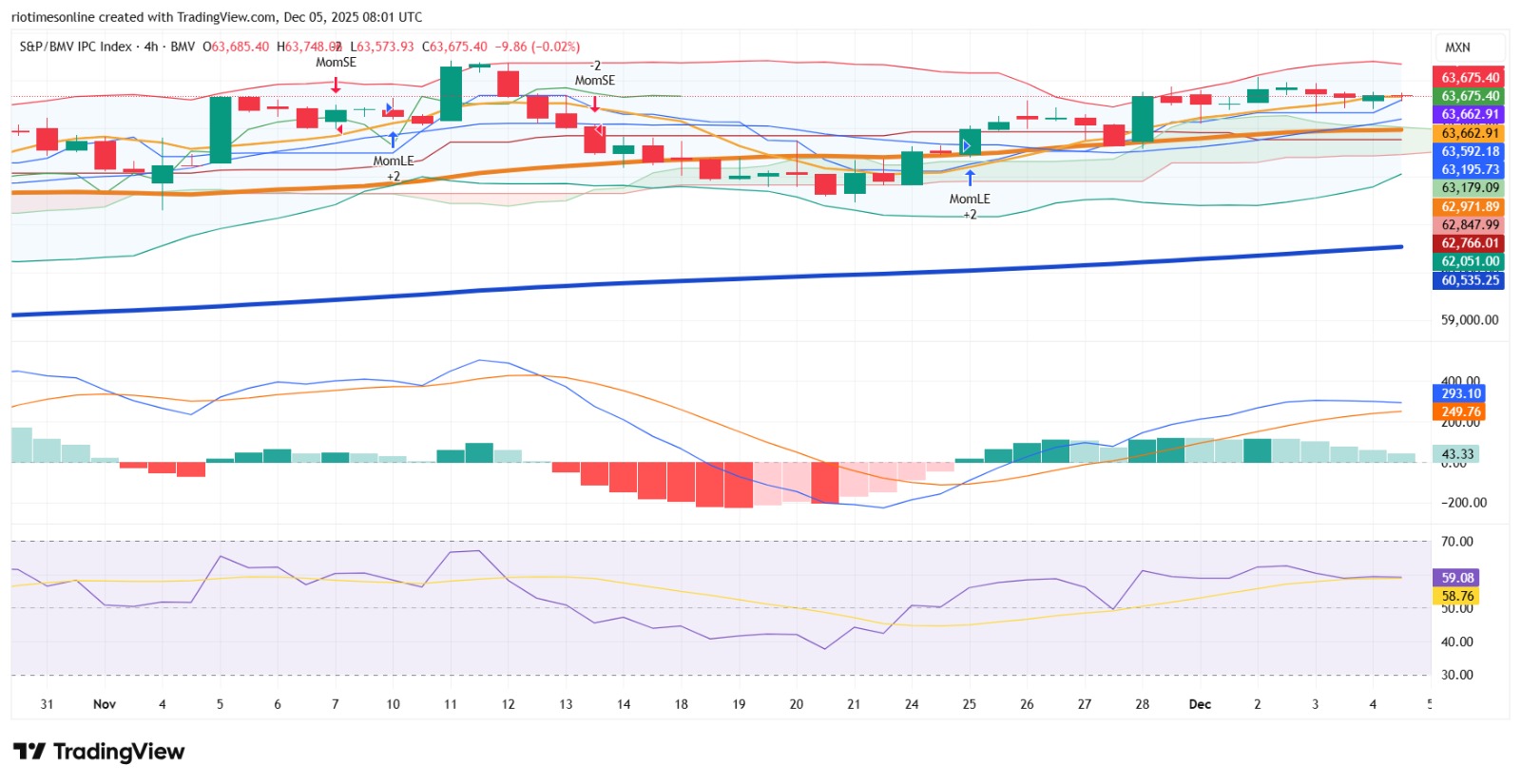Click the 249.76 signal value label
The height and width of the screenshot is (784, 1521).
click(x=1460, y=412)
